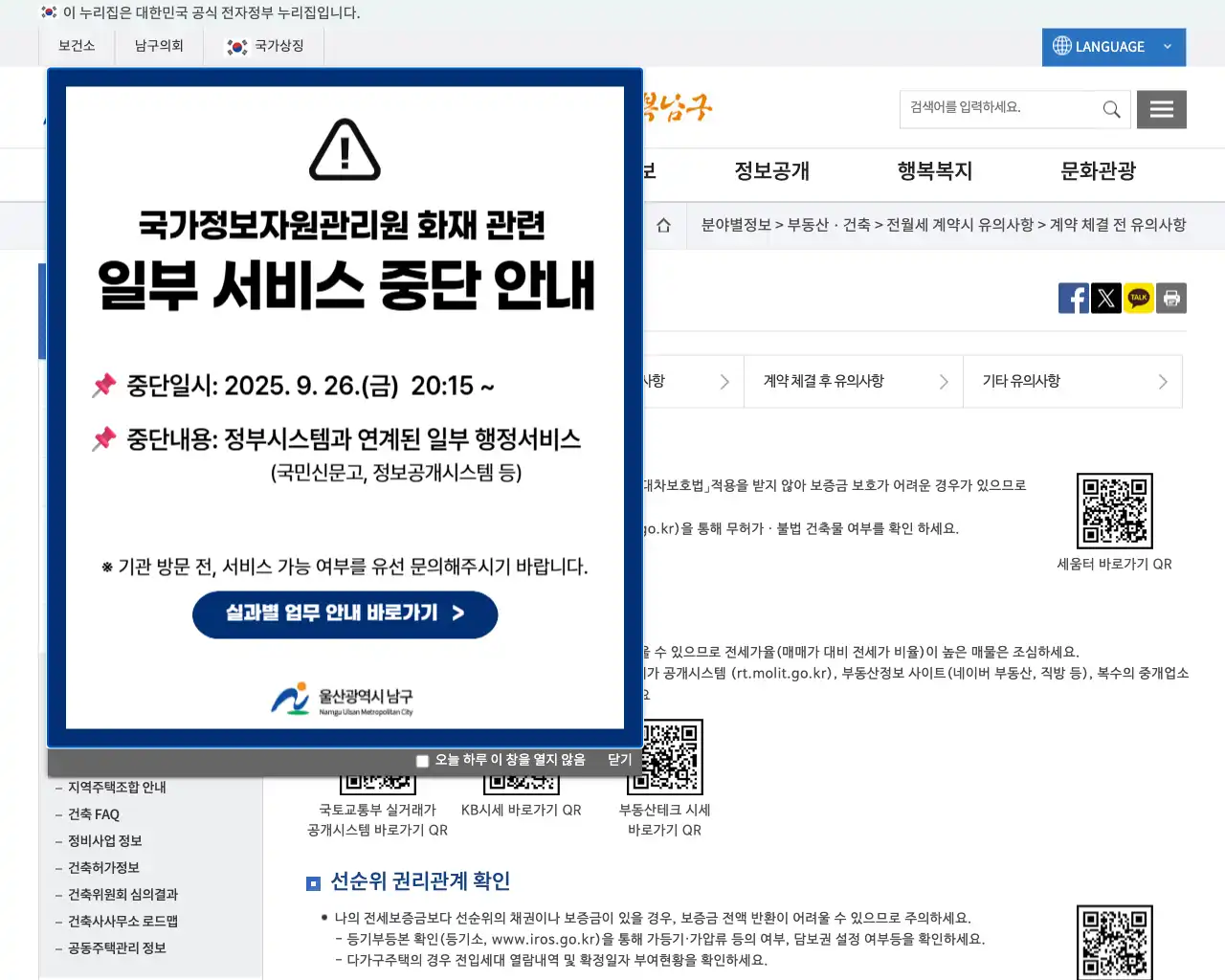The image size is (1225, 980).
Task: Go to home via breadcrumb house icon
Action: click(x=663, y=226)
